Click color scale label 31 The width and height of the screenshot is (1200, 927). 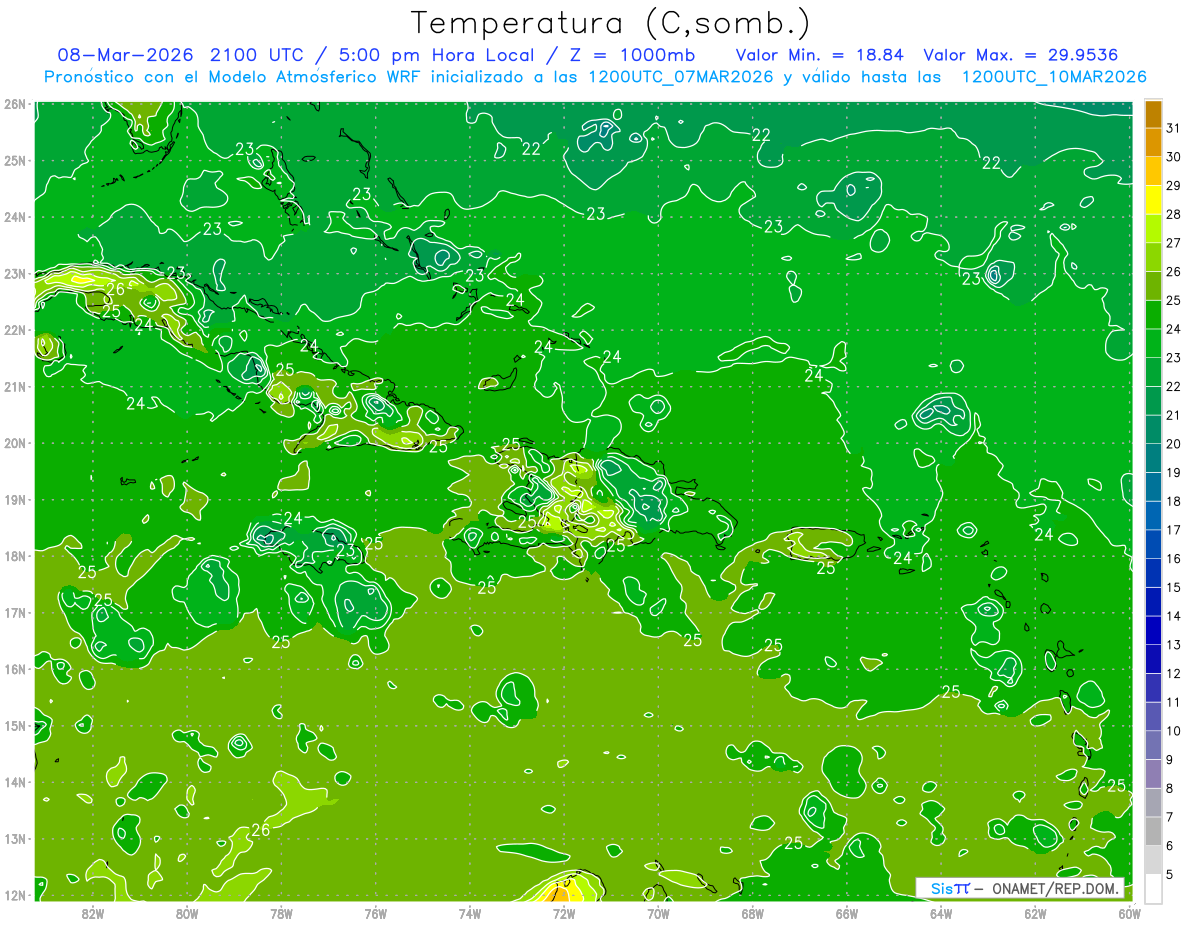(1174, 128)
